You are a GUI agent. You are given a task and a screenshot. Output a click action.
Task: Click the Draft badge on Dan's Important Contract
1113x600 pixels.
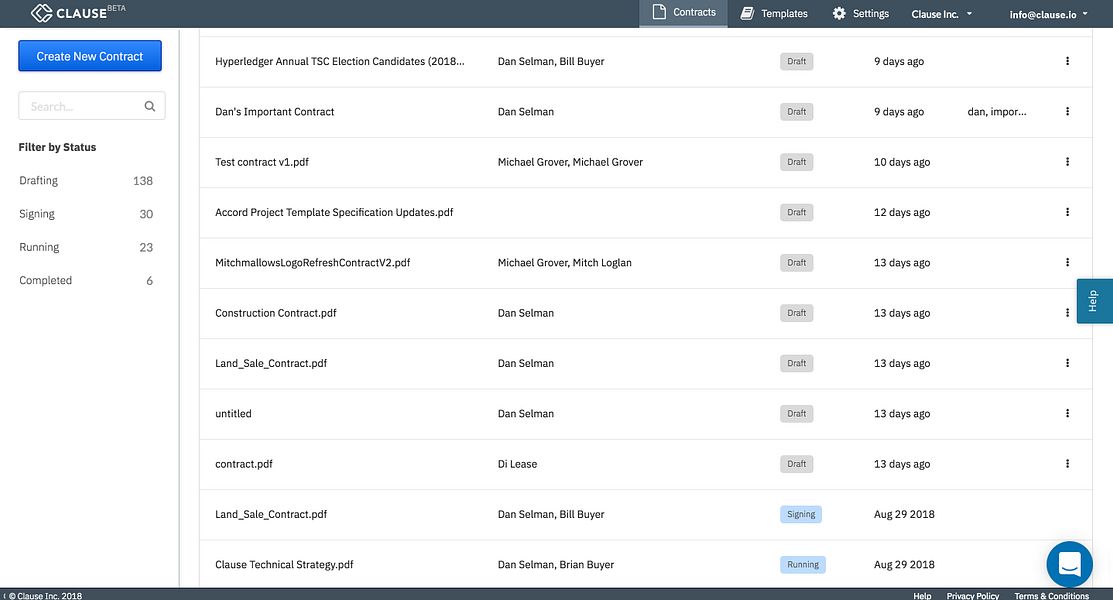coord(796,111)
